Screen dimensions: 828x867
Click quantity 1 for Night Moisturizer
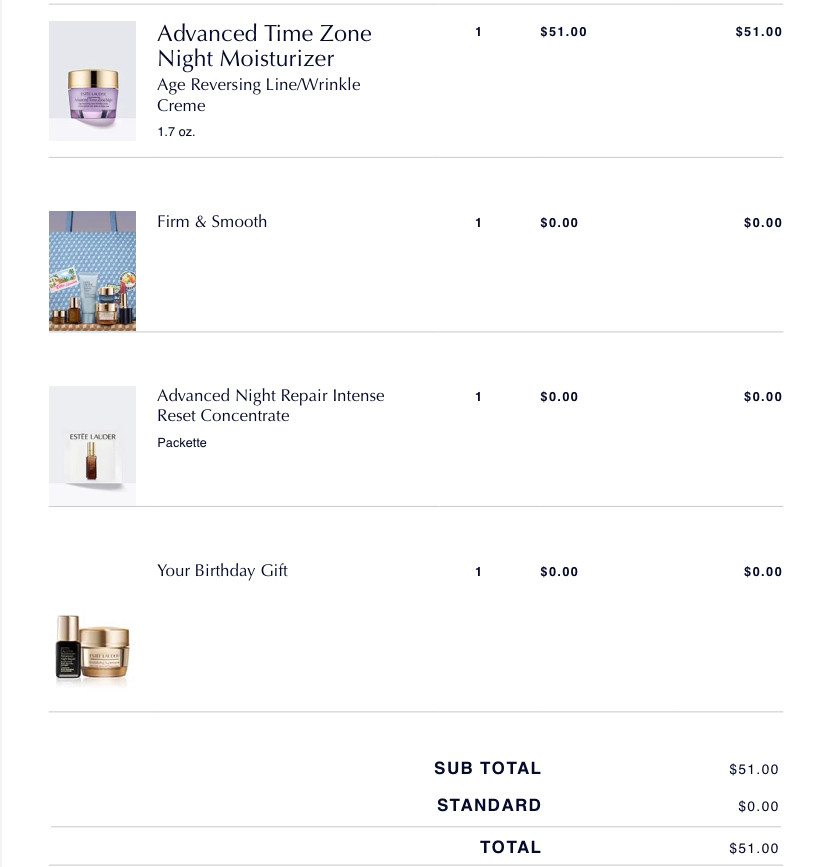pos(478,32)
